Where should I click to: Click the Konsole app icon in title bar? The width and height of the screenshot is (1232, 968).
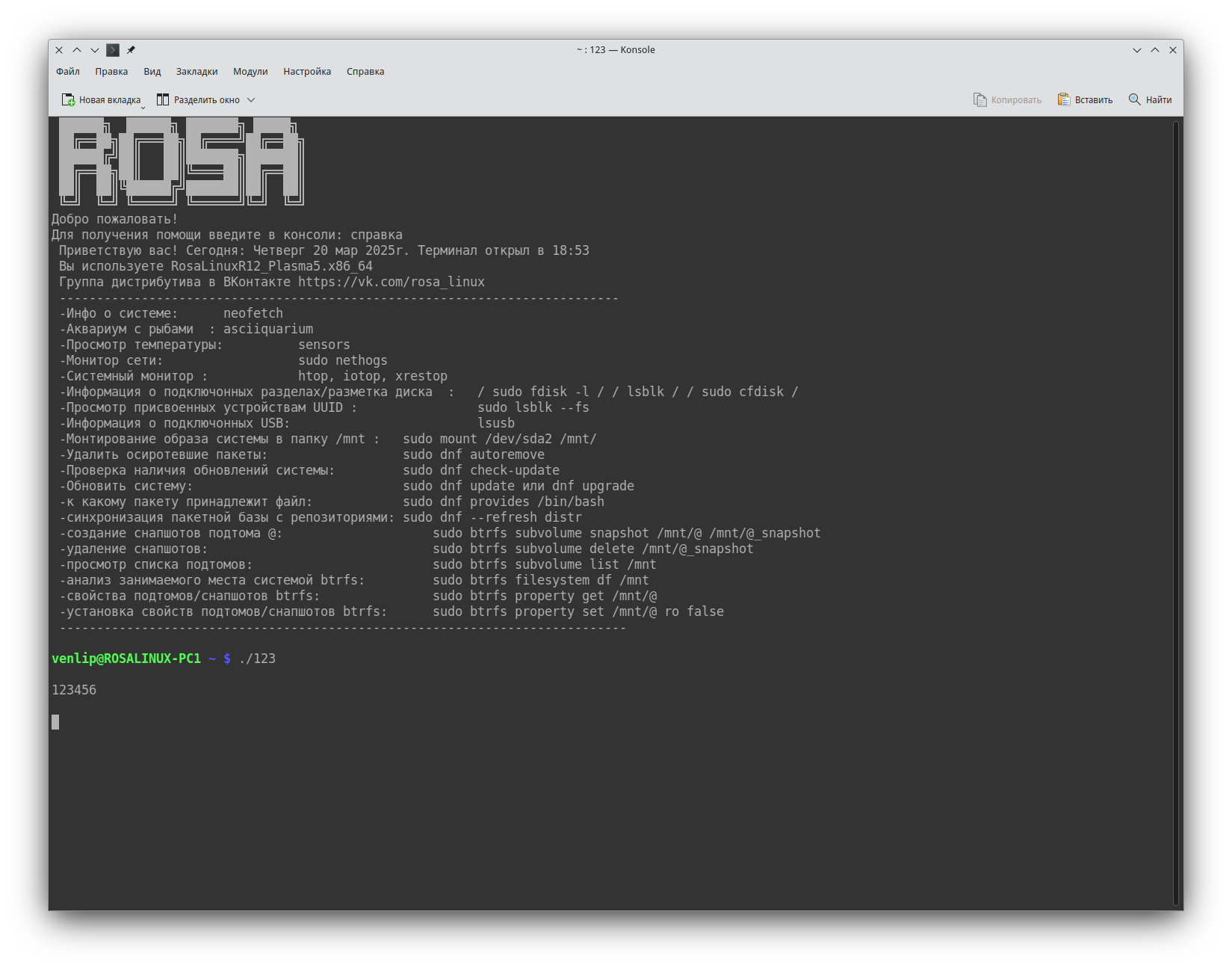click(113, 50)
